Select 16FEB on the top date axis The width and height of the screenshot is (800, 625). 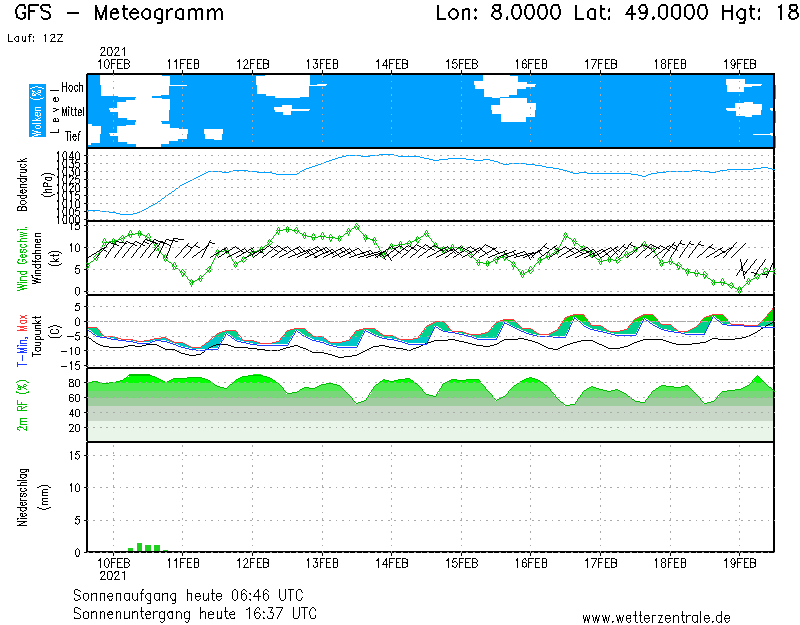tap(531, 63)
